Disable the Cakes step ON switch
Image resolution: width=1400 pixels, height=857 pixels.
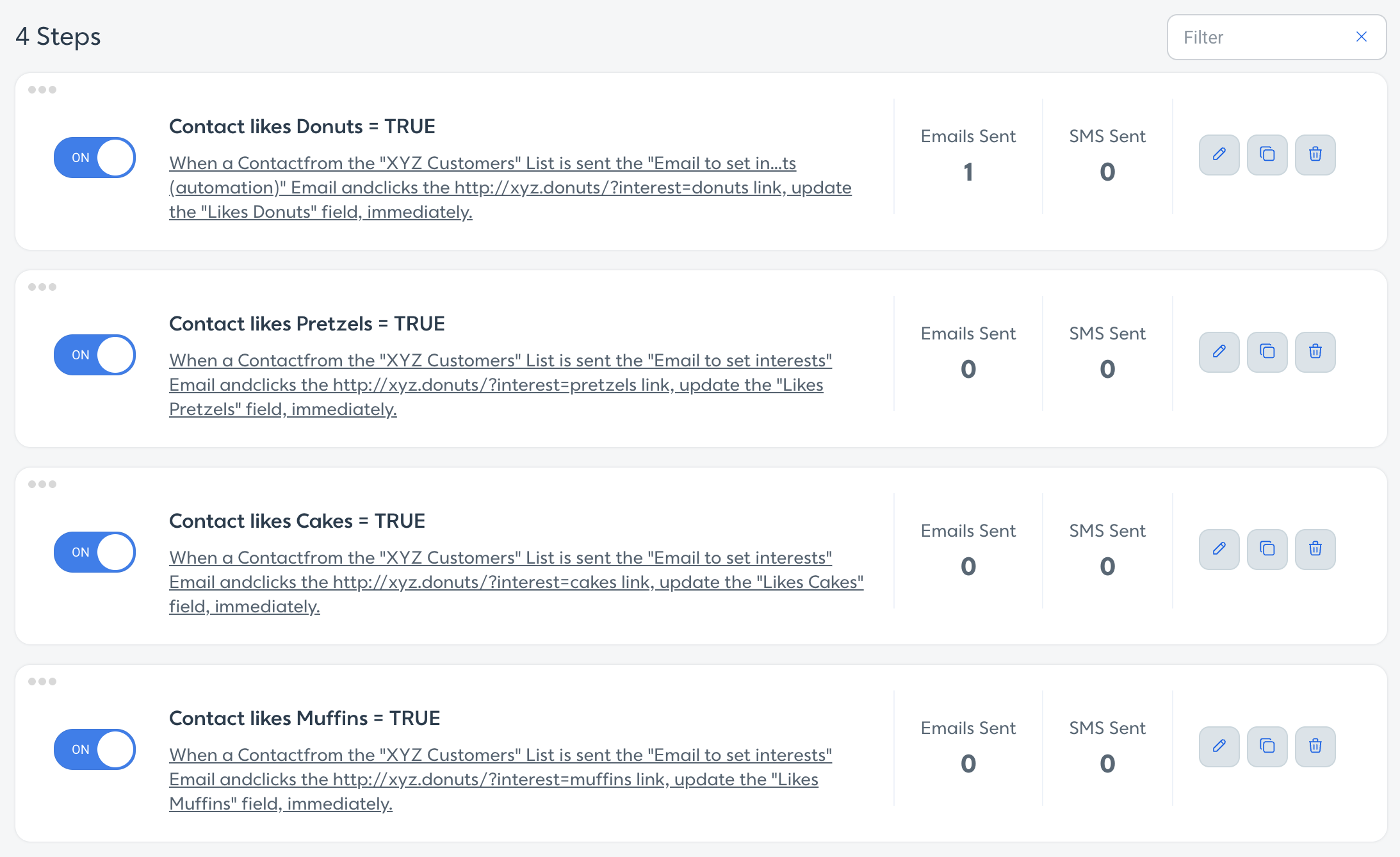click(95, 552)
